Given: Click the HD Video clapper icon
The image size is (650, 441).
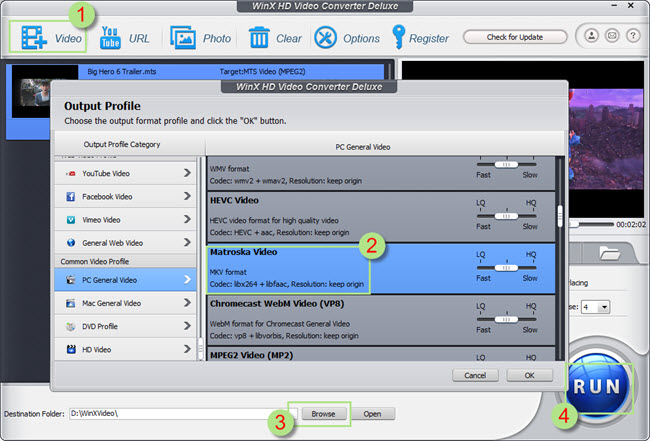Looking at the screenshot, I should click(71, 349).
